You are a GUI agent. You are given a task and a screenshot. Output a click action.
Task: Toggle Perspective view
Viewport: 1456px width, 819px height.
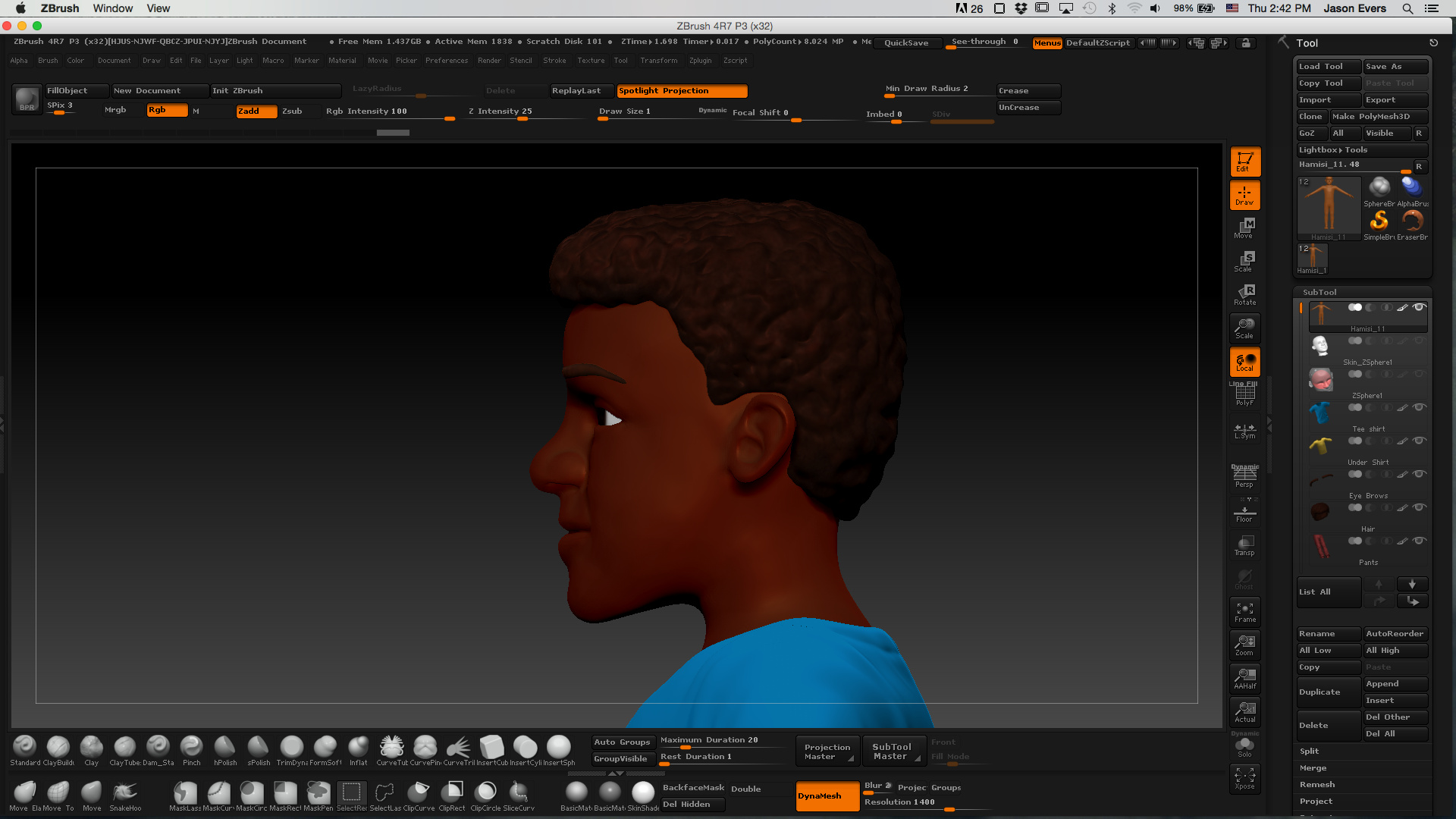[1244, 475]
